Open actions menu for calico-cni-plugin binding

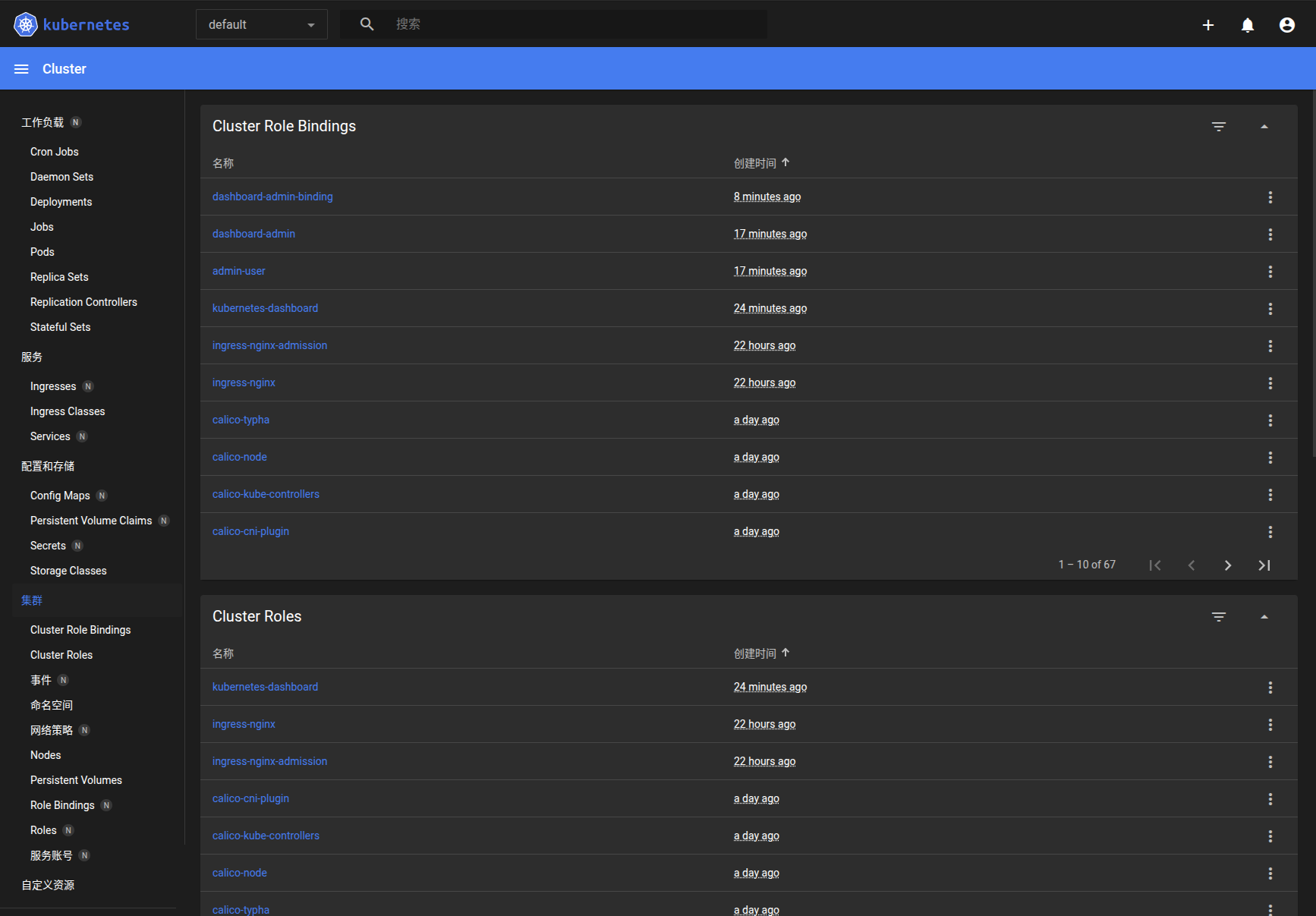click(x=1270, y=532)
